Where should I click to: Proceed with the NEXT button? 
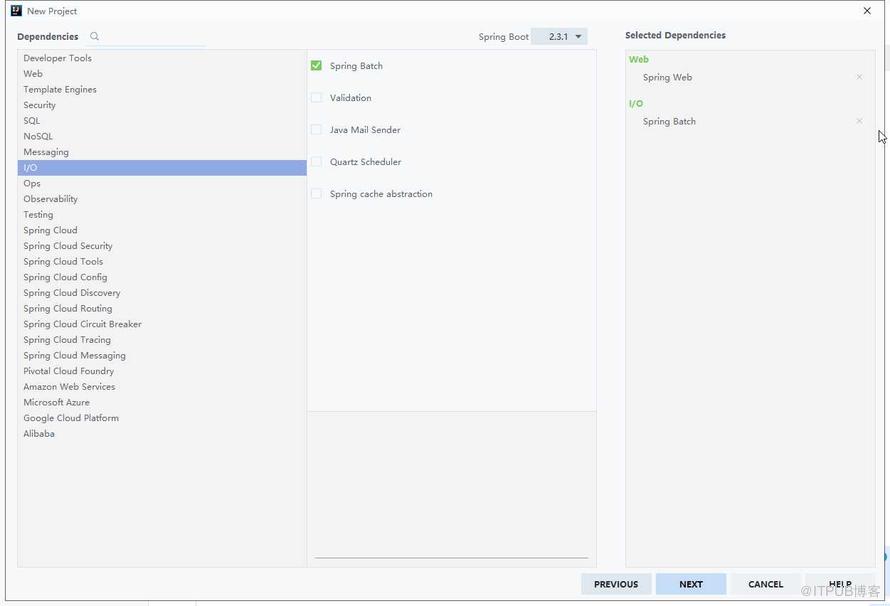691,584
